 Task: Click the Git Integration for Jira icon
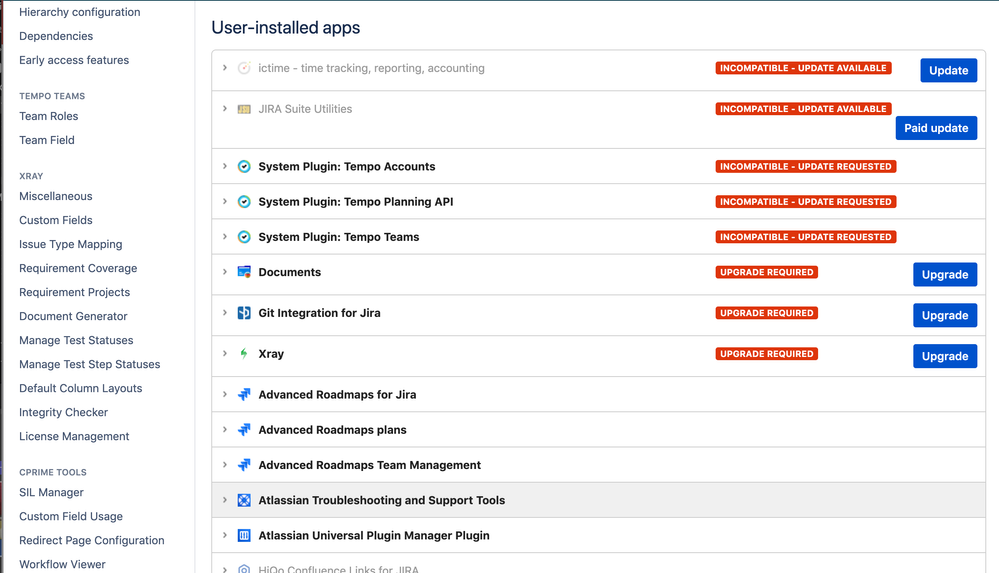[x=244, y=313]
